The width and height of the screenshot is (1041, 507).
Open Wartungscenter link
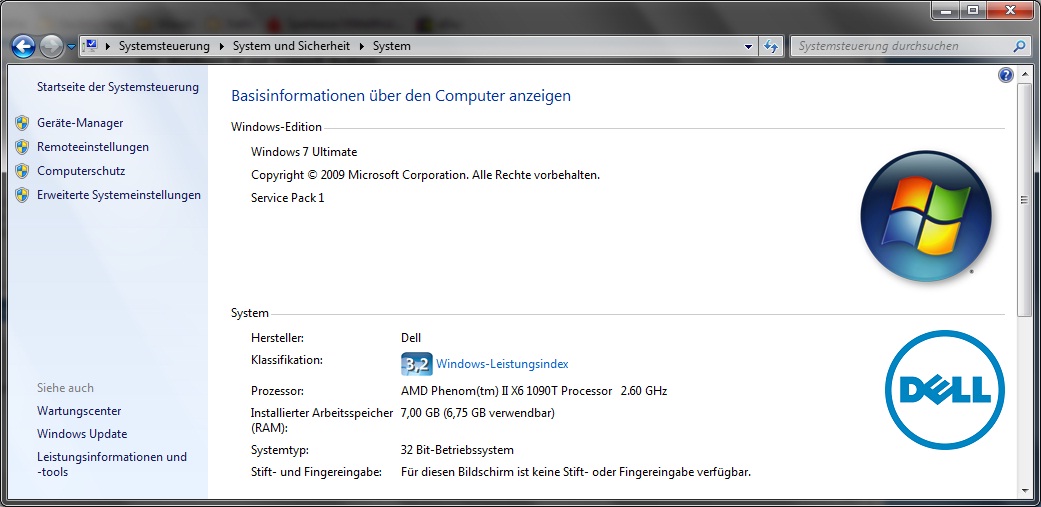click(79, 411)
